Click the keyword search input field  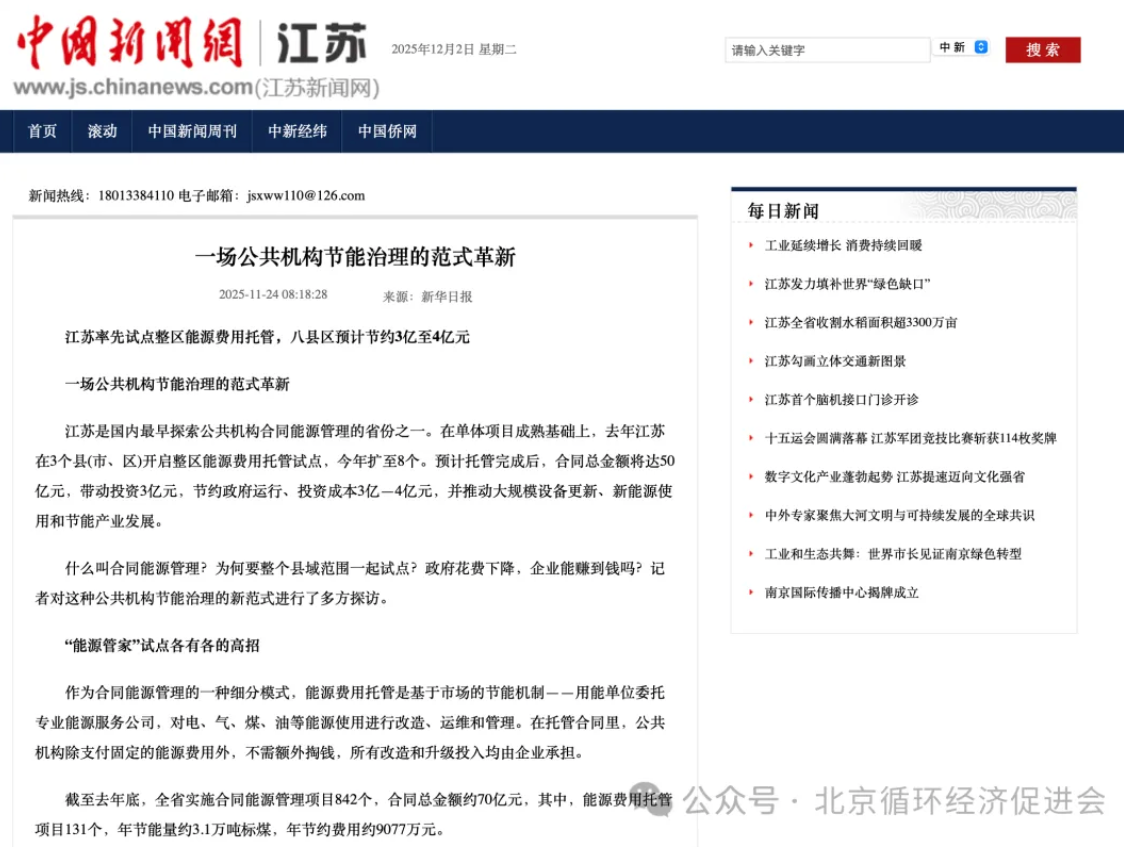tap(827, 50)
